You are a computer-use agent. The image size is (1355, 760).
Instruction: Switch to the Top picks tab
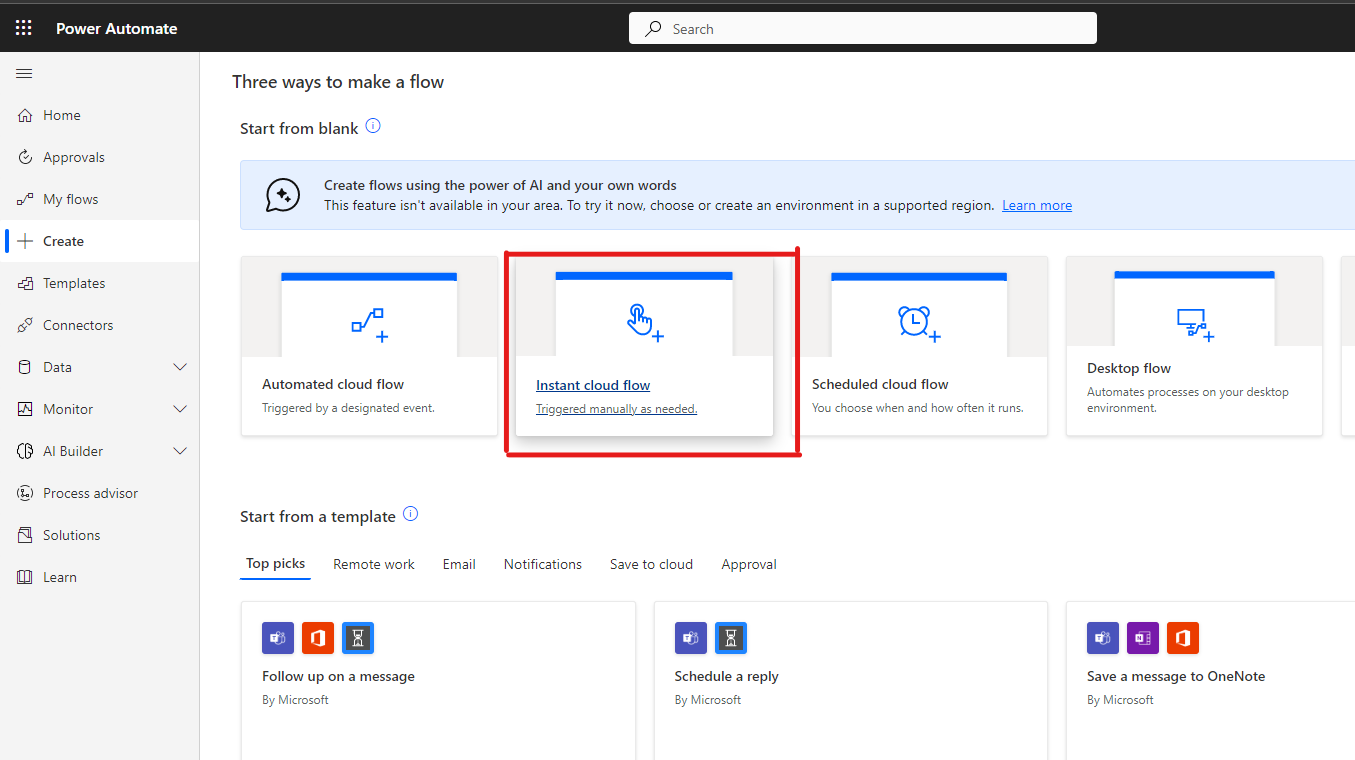click(276, 564)
